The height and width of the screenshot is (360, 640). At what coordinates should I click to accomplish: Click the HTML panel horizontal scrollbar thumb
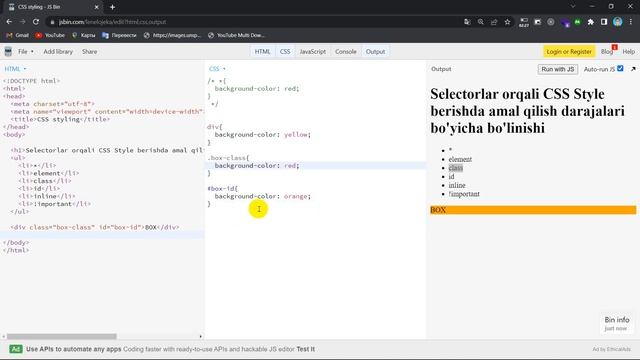62,336
